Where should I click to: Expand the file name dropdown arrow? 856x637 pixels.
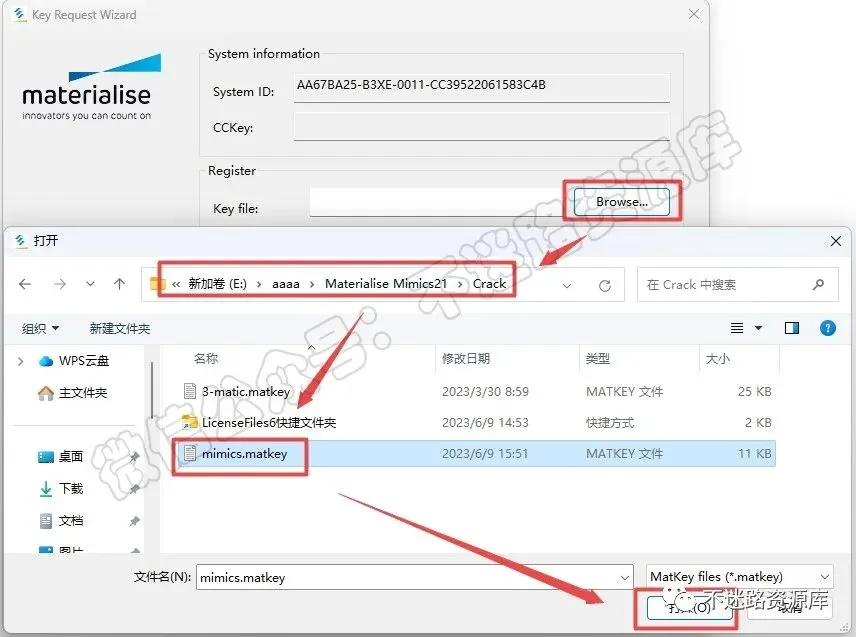(x=625, y=578)
